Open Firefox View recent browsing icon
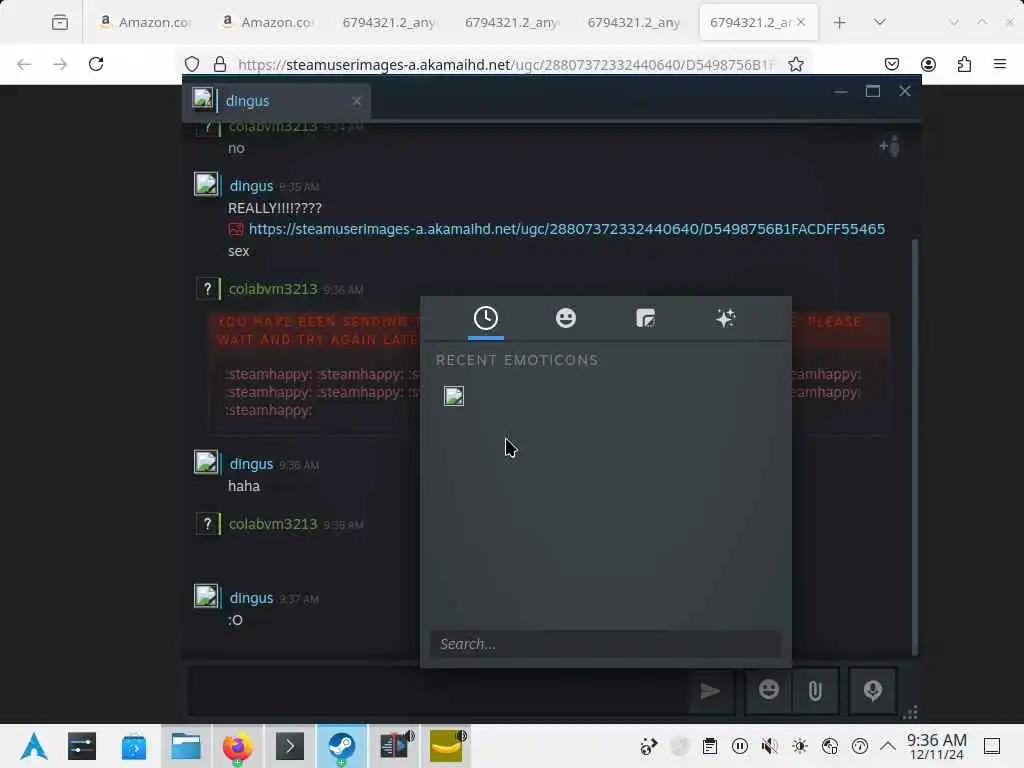 click(59, 23)
